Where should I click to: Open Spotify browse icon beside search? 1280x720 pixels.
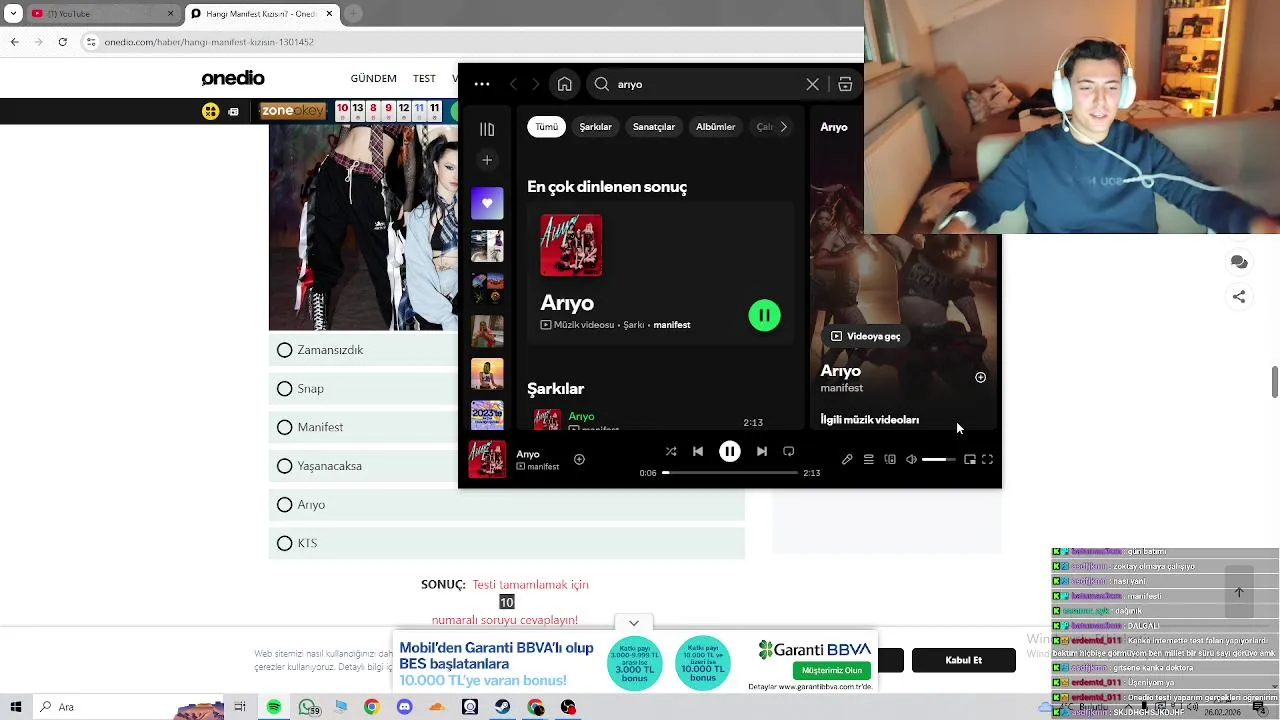pos(845,85)
